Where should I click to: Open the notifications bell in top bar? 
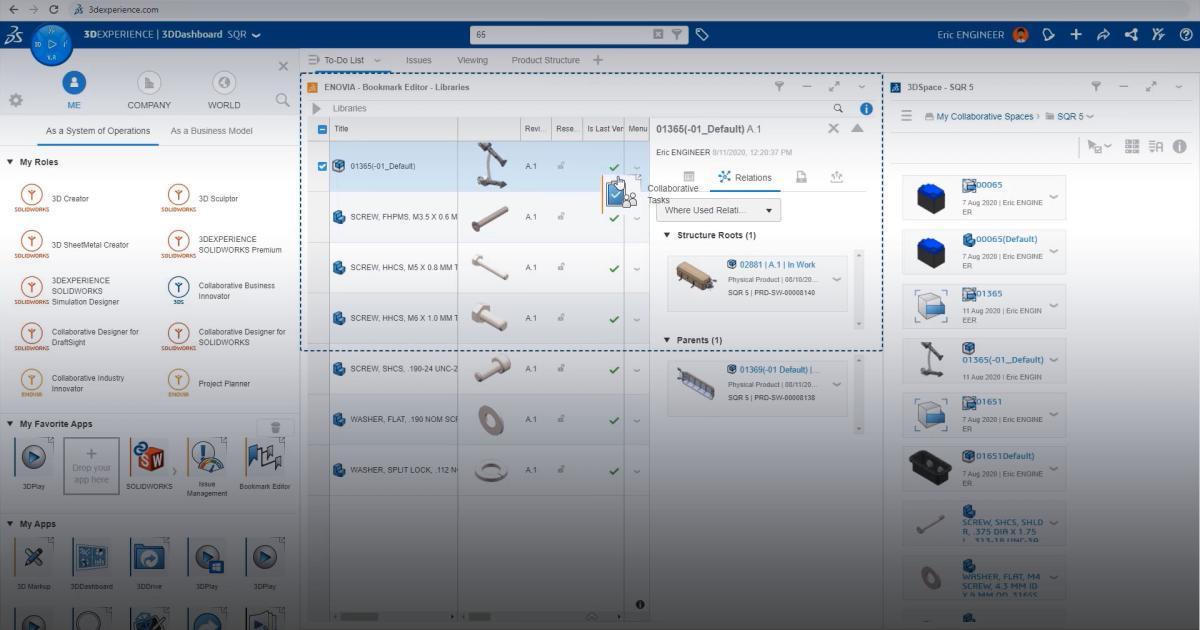[x=1048, y=34]
